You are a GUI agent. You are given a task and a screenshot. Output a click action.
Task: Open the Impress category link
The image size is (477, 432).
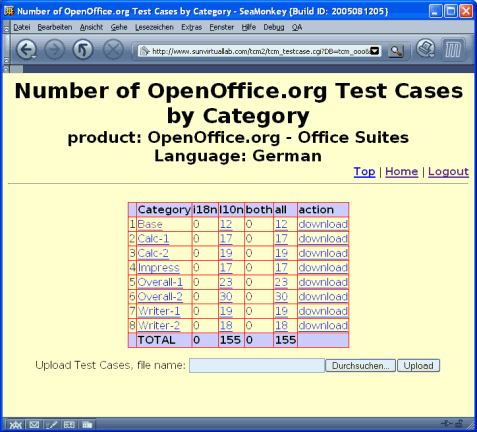tap(159, 268)
